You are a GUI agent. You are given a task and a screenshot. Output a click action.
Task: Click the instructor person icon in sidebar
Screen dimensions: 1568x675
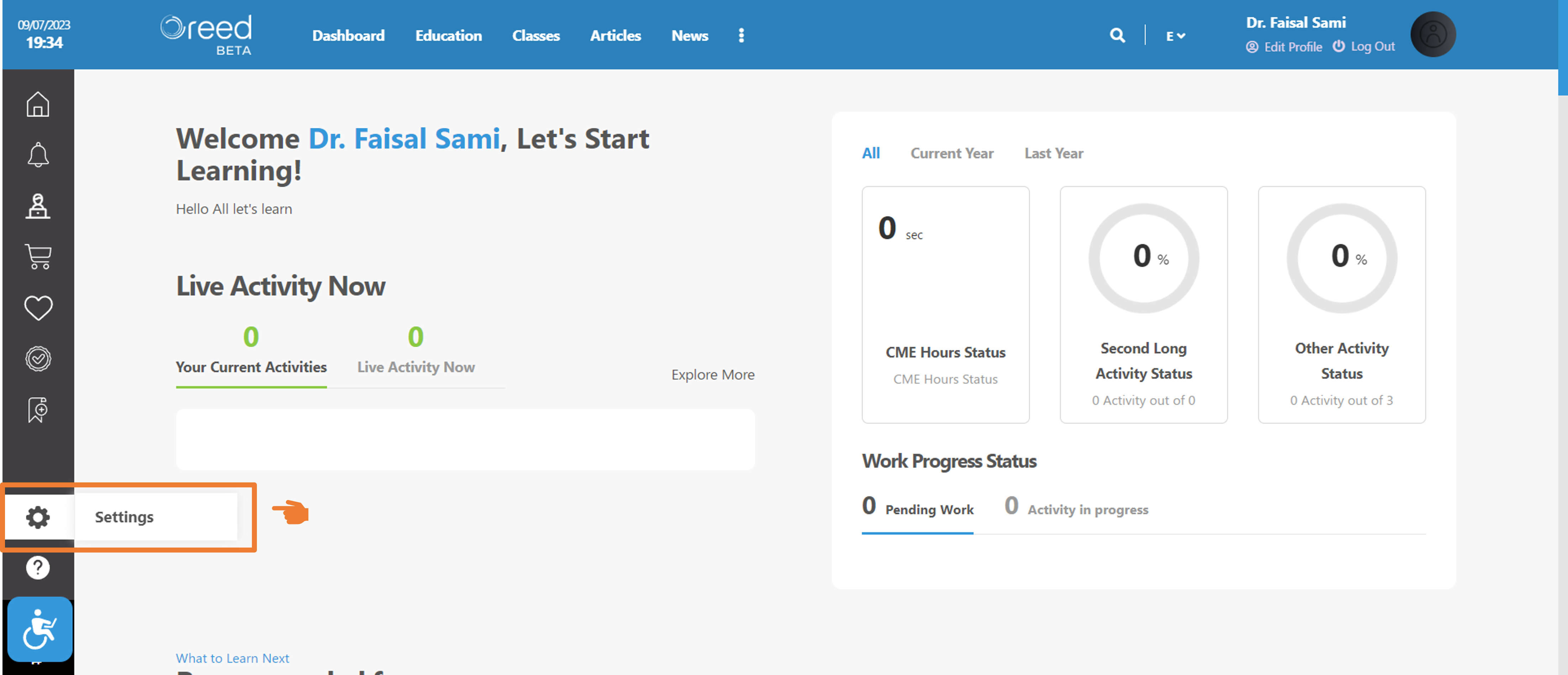pos(38,206)
